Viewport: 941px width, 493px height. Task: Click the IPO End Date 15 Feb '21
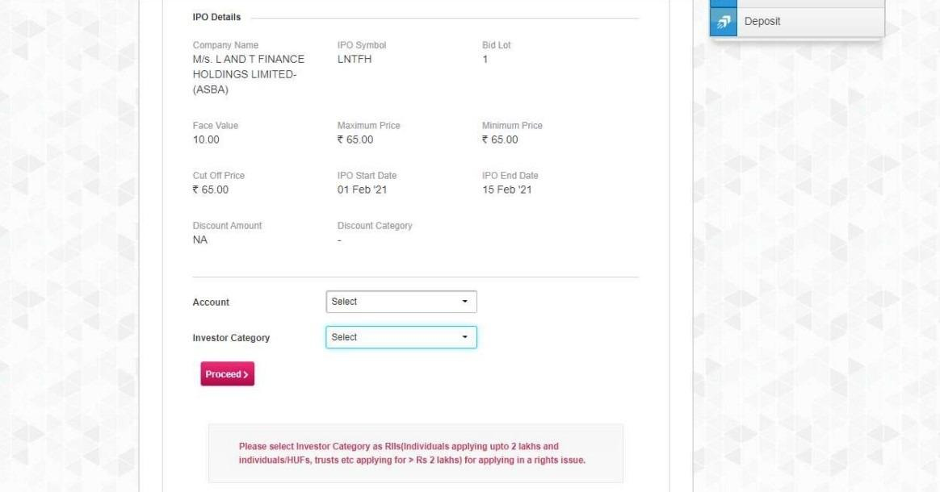pos(507,190)
